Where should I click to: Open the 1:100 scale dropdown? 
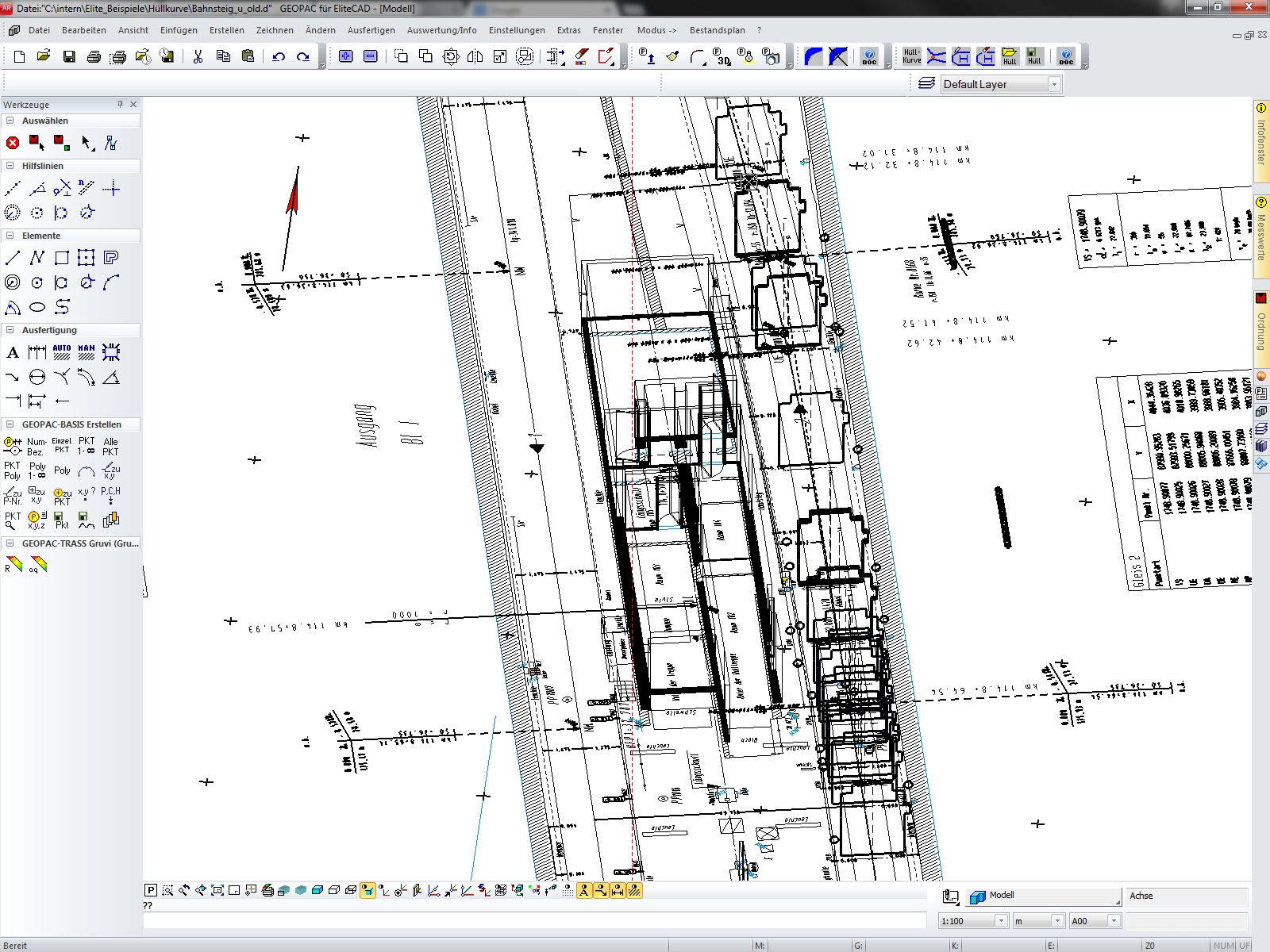pos(1001,921)
